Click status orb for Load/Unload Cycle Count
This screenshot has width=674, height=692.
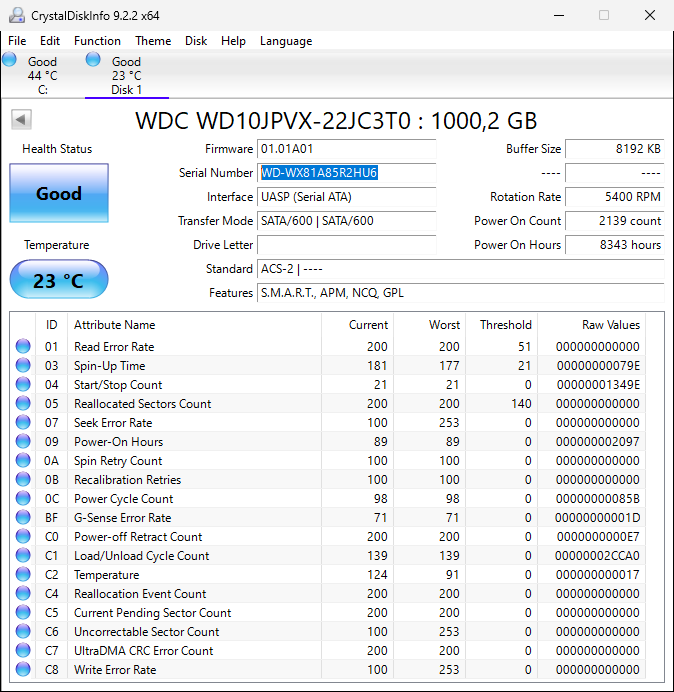pyautogui.click(x=23, y=555)
